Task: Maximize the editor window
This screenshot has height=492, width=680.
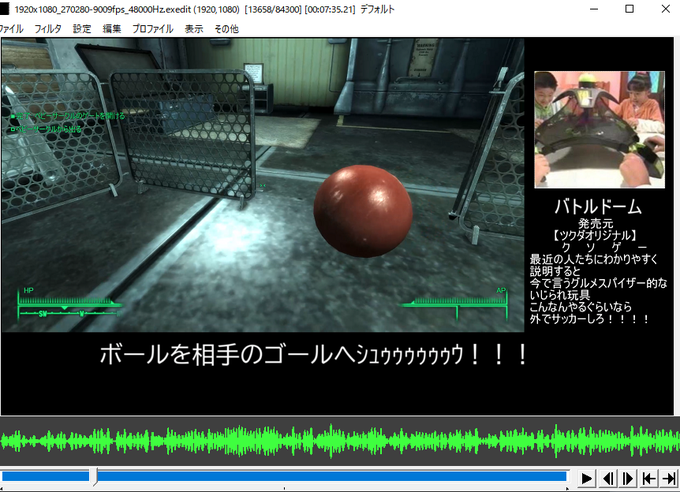Action: coord(630,9)
